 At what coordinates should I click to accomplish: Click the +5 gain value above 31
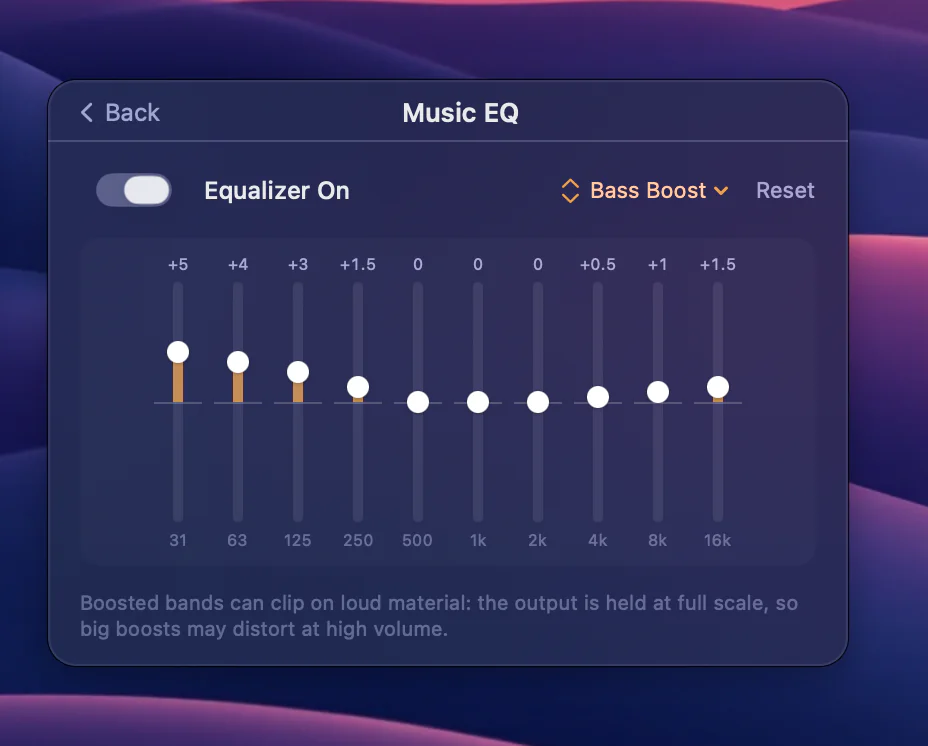[178, 264]
